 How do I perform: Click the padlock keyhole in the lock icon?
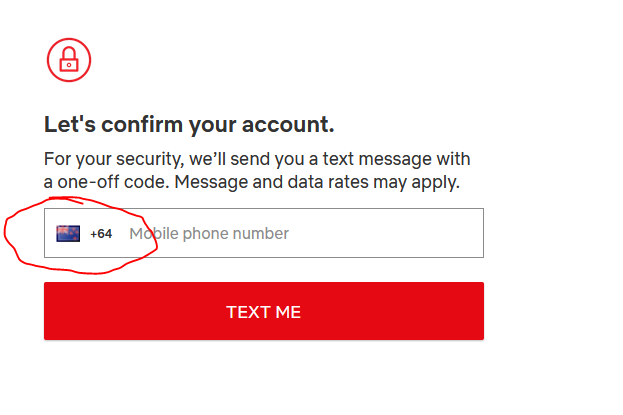pyautogui.click(x=69, y=65)
